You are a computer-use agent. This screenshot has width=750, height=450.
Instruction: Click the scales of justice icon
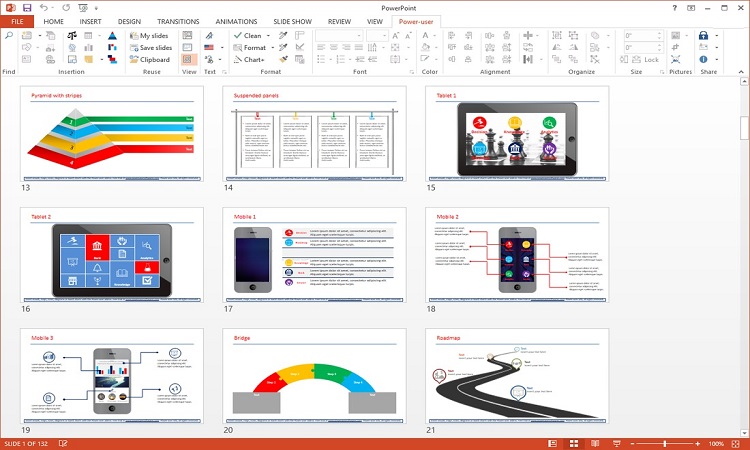pos(72,35)
